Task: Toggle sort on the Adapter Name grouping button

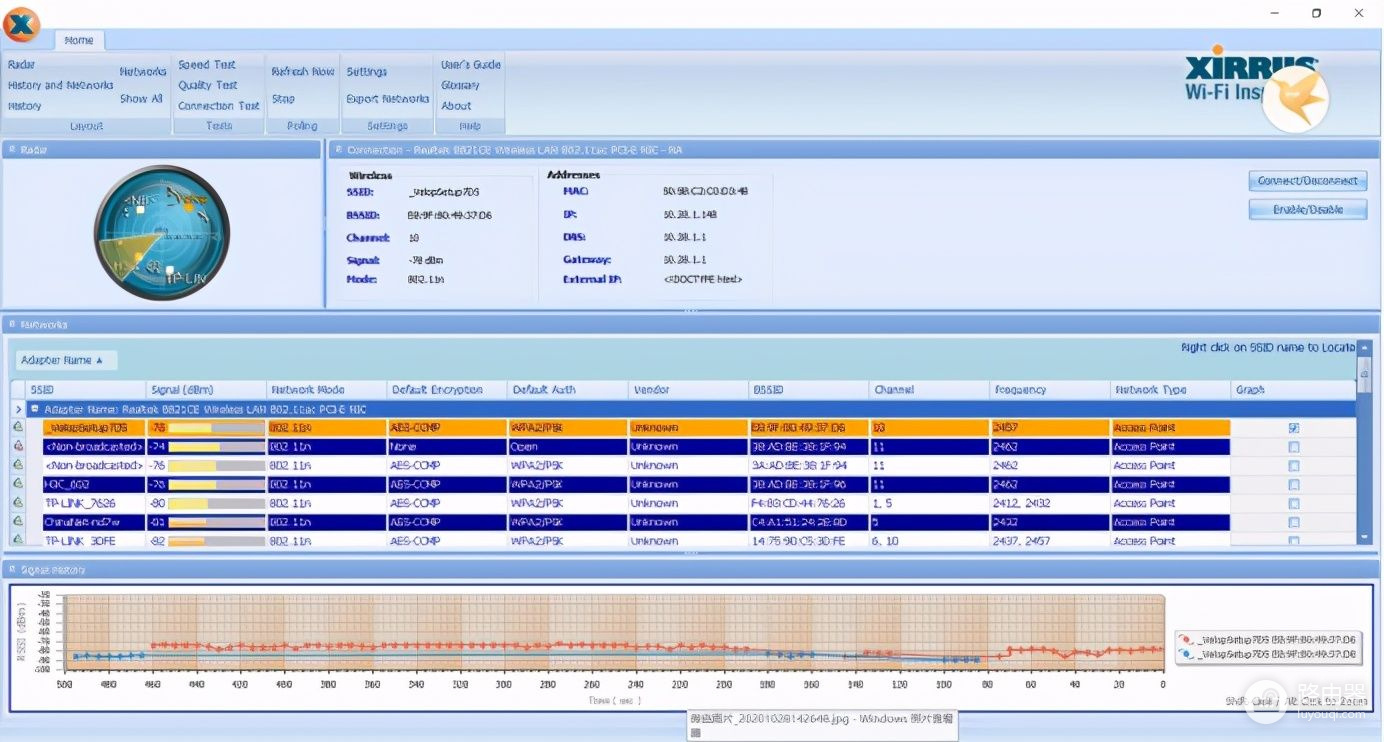Action: coord(67,360)
